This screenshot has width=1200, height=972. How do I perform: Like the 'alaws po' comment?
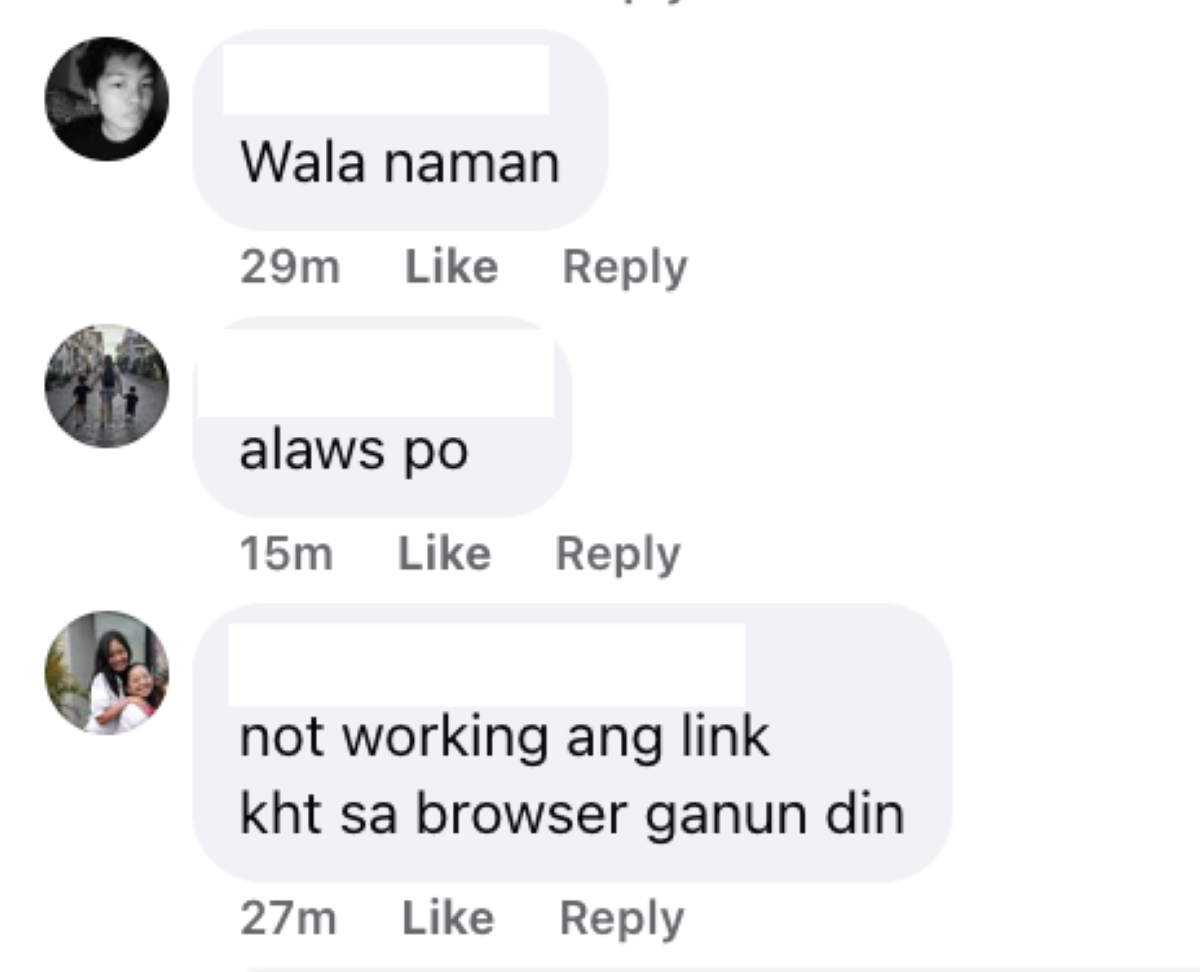point(444,553)
